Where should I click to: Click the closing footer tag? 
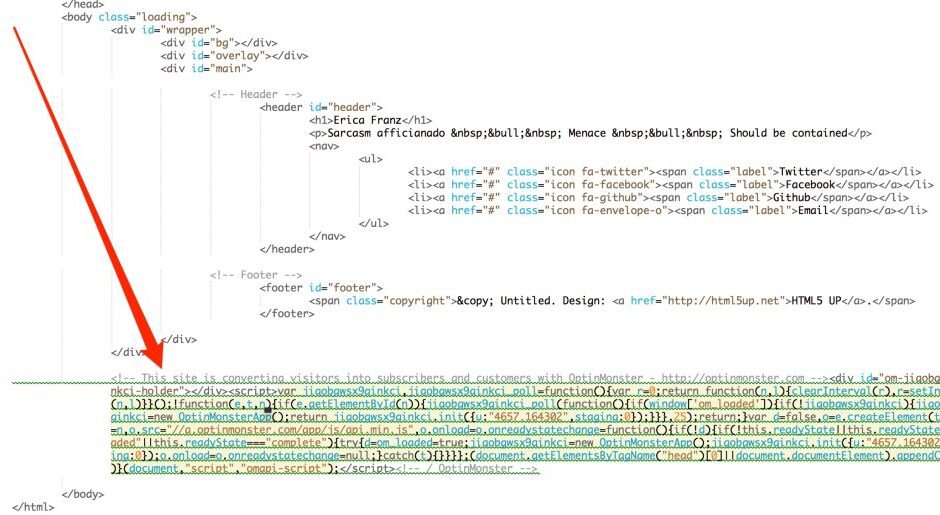[287, 314]
